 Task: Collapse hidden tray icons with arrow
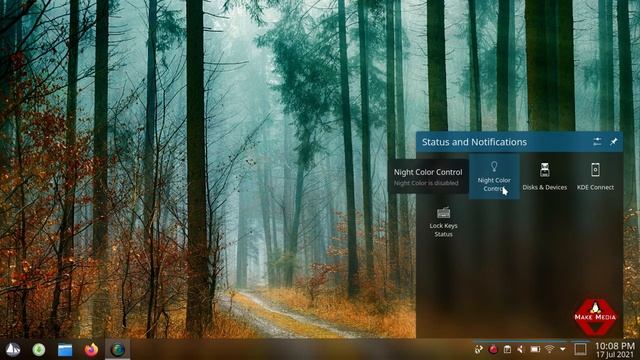coord(563,349)
